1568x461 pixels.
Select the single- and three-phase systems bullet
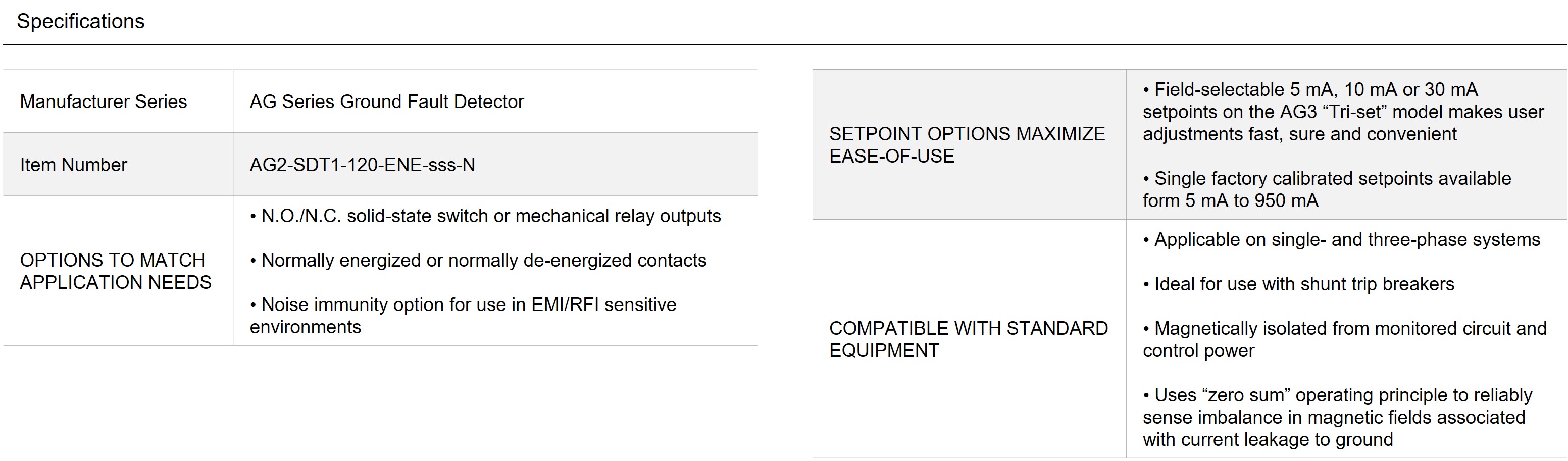[1342, 240]
